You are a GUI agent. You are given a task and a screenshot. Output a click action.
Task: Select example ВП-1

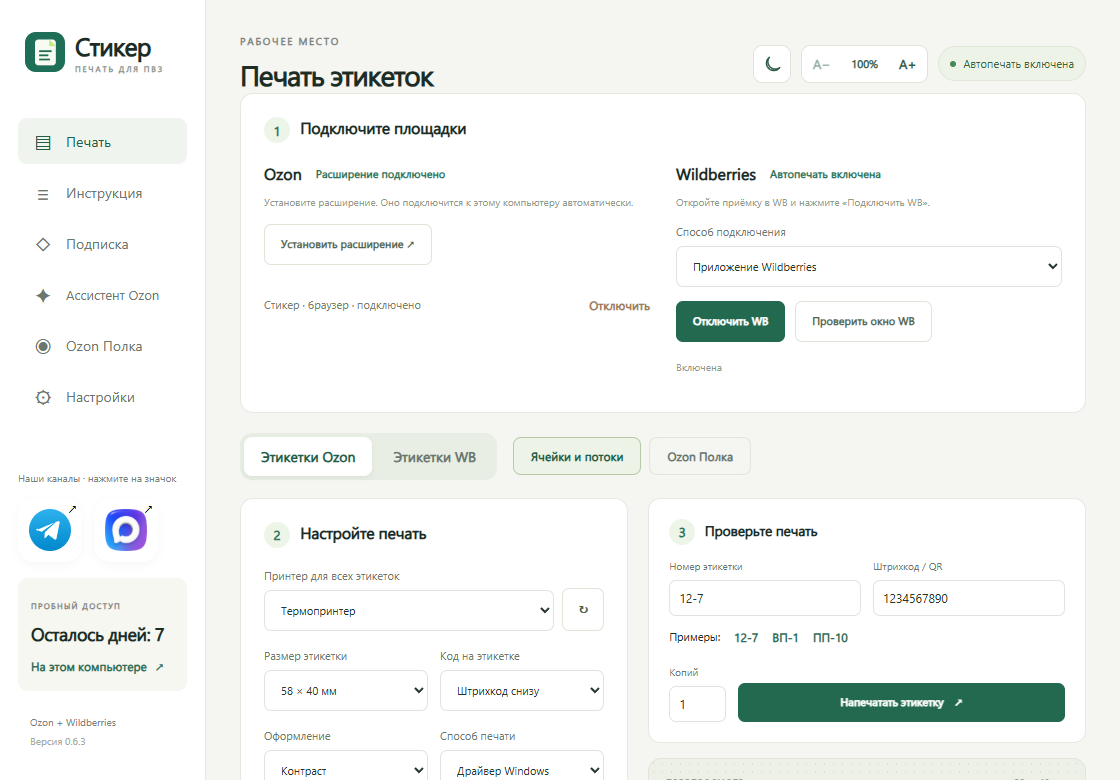pyautogui.click(x=785, y=638)
